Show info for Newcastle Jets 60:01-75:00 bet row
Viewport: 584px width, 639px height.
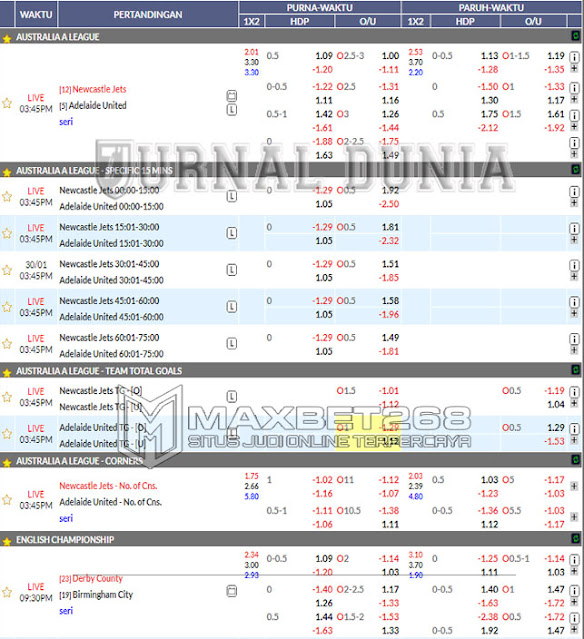tap(574, 339)
